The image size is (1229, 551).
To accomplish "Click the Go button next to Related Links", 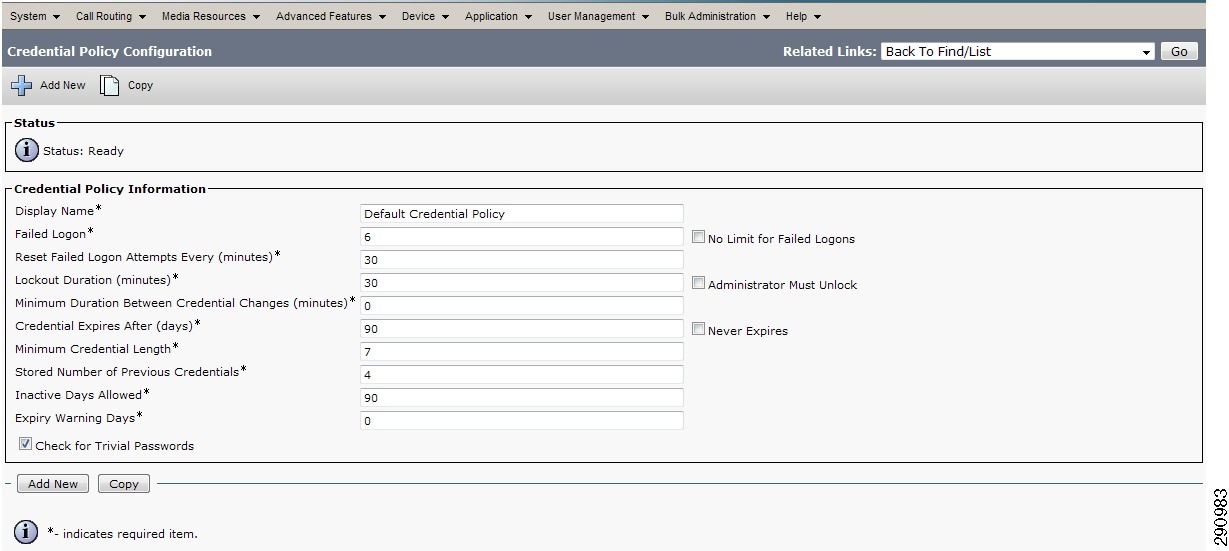I will pos(1179,52).
